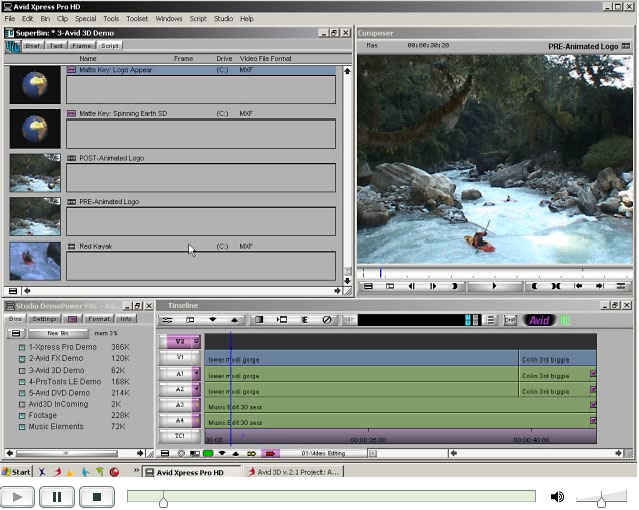Open the Special menu

pyautogui.click(x=86, y=19)
